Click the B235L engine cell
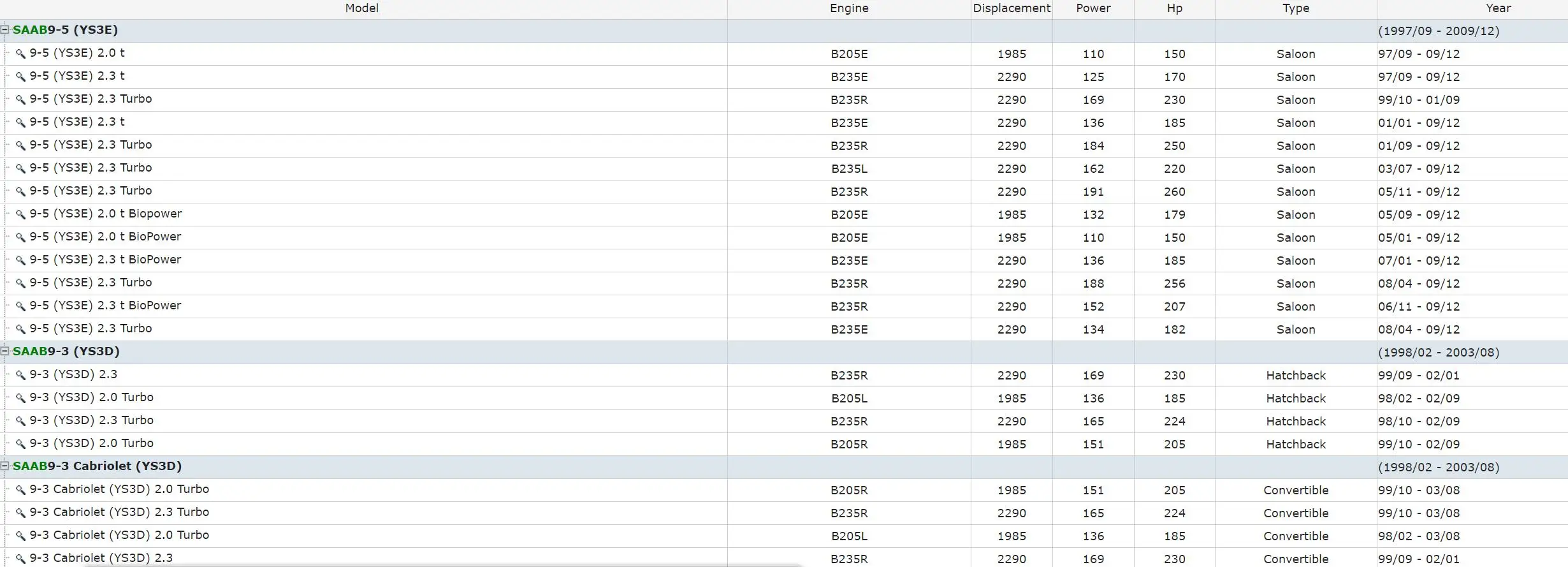This screenshot has width=1568, height=567. point(849,169)
